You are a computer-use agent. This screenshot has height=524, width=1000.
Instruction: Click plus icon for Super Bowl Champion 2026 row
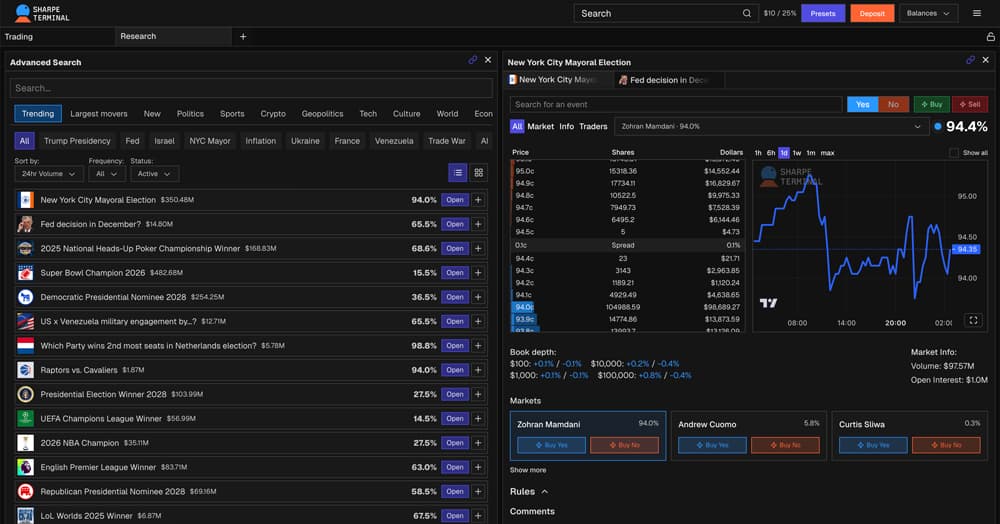pyautogui.click(x=478, y=273)
